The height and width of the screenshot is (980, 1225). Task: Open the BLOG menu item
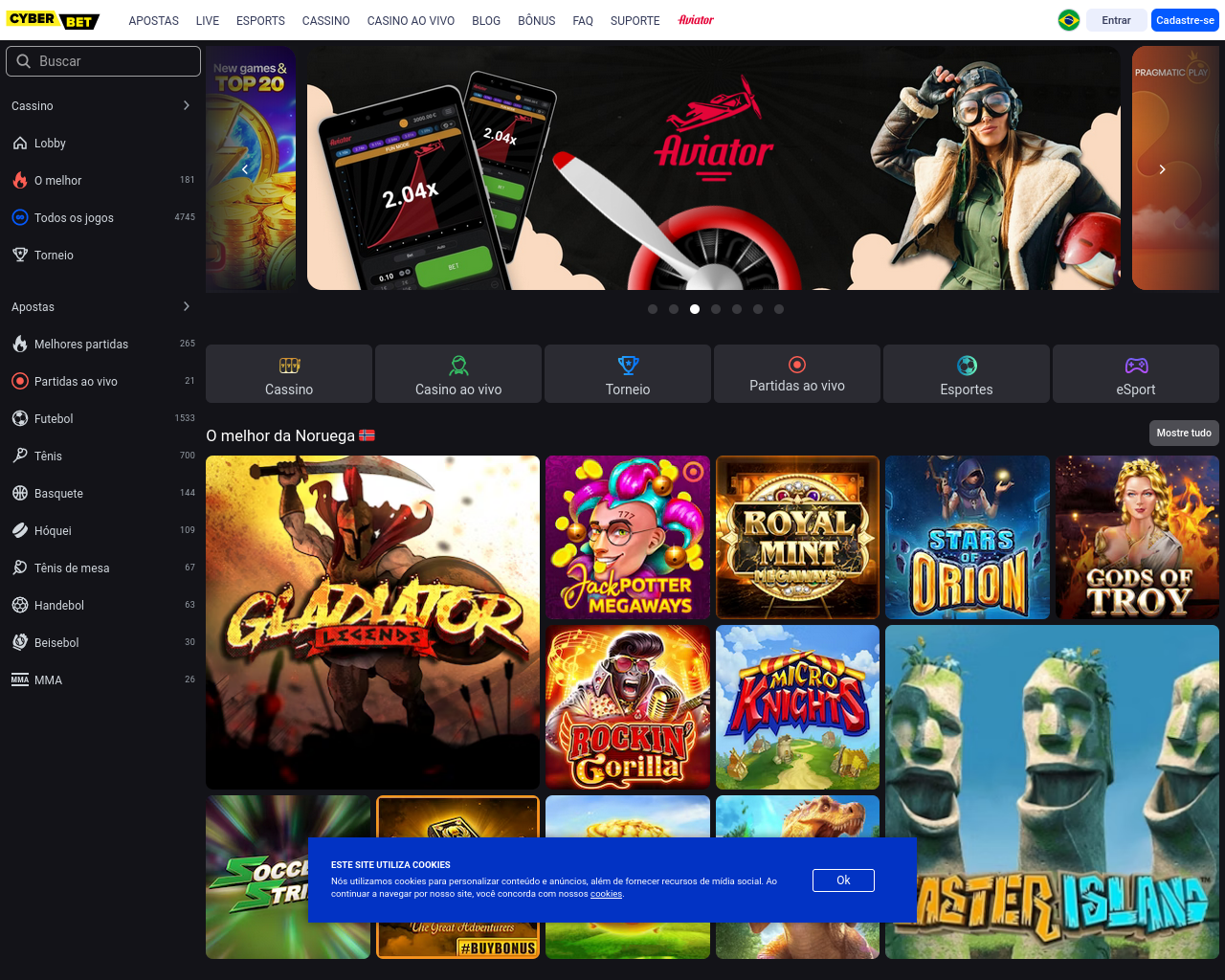(x=486, y=20)
